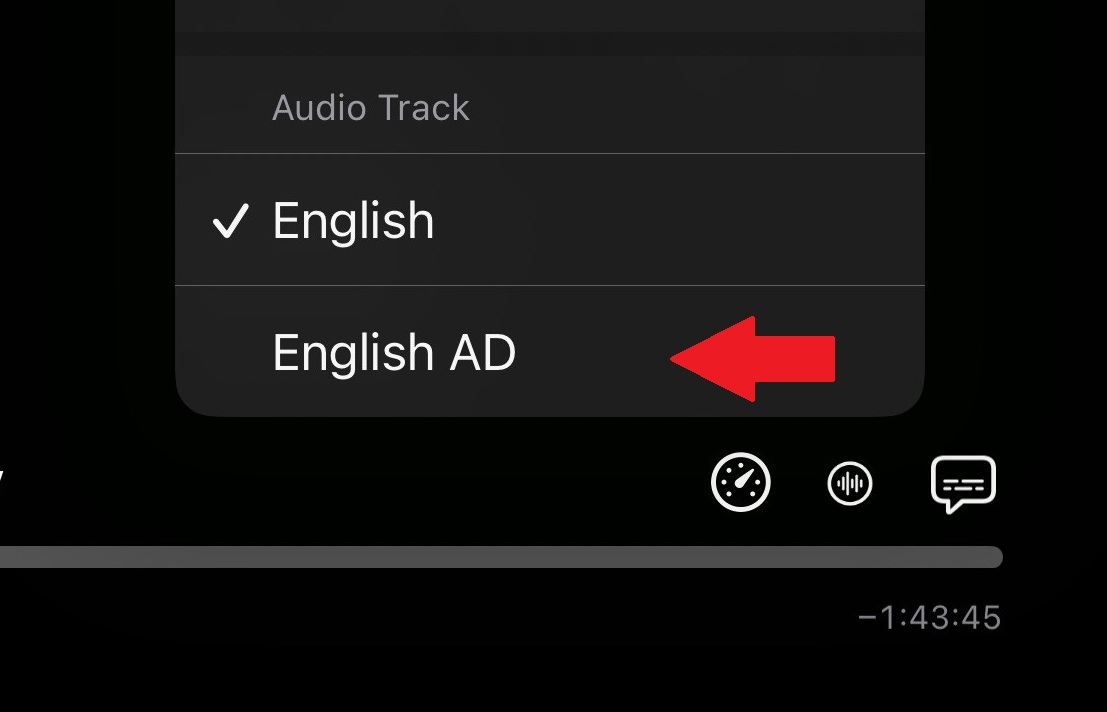Close audio menu via the waveform button

(x=849, y=483)
